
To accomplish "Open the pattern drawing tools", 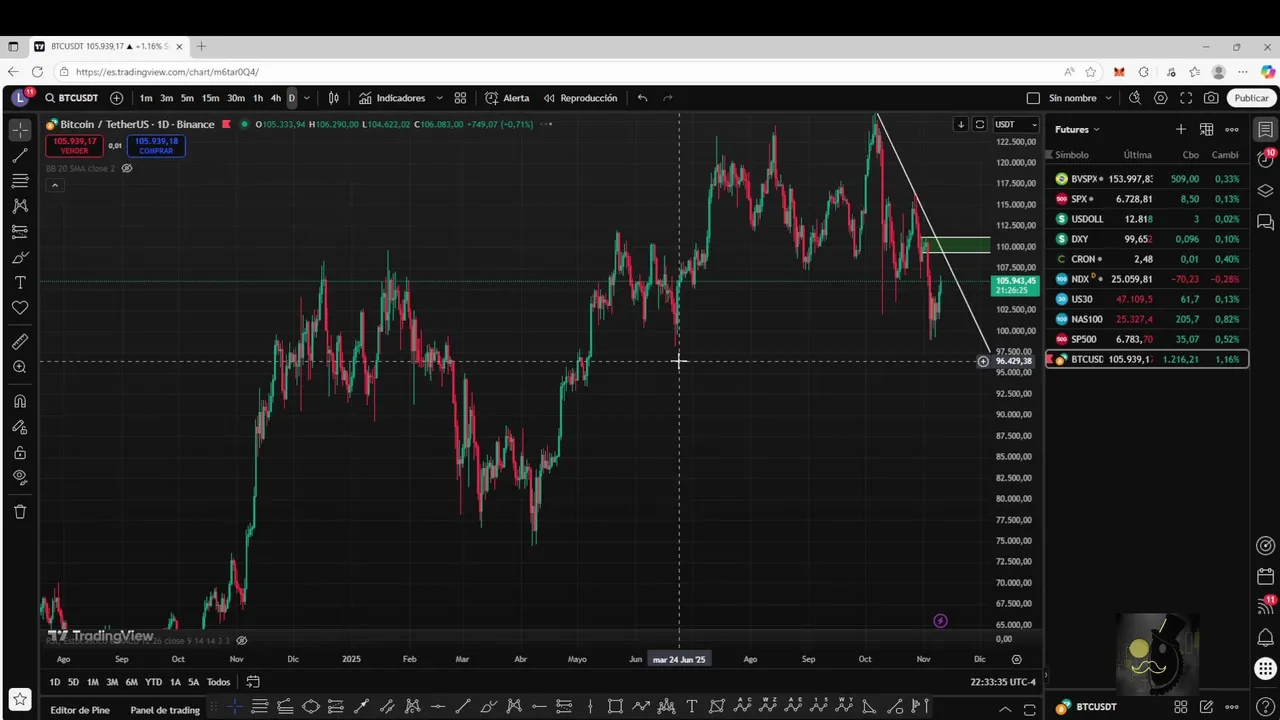I will pos(20,206).
